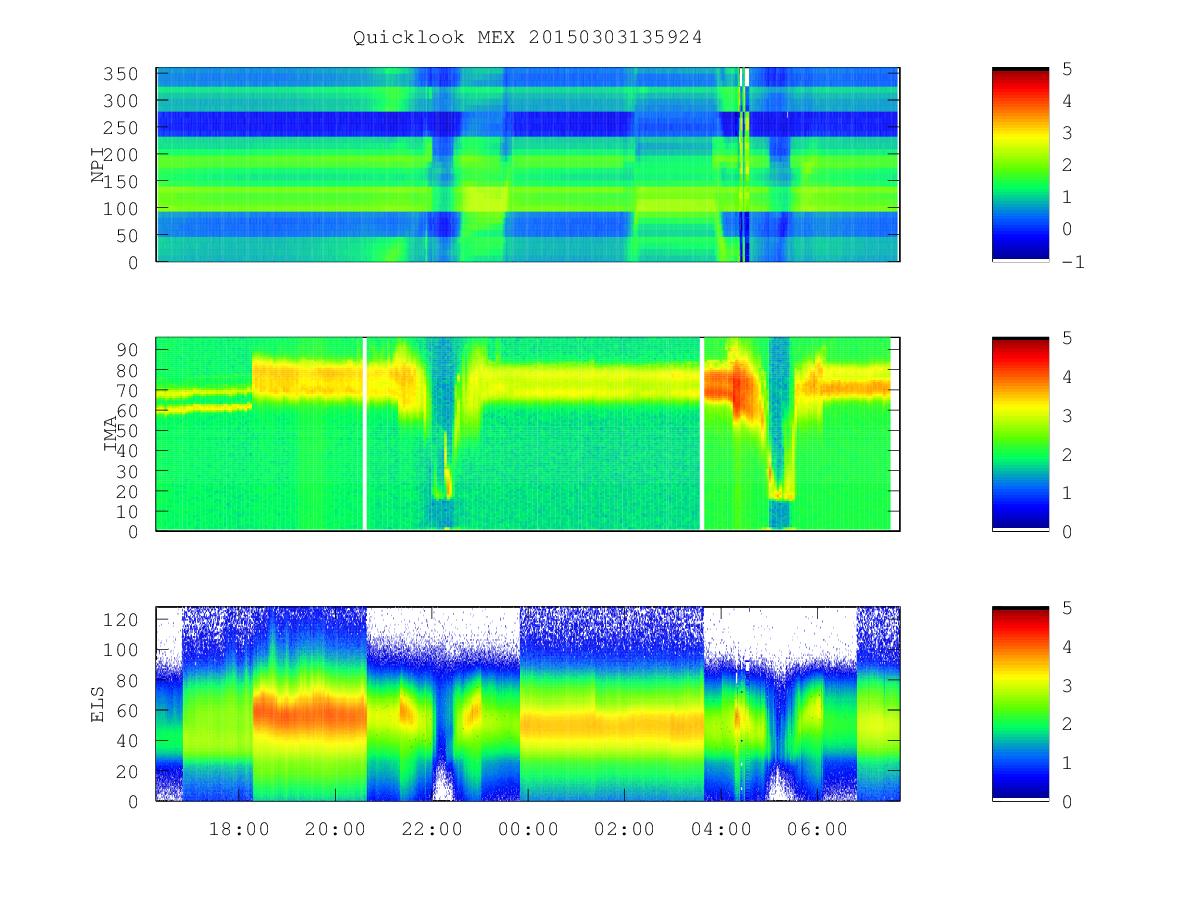Click the ELS panel color scale bar
Viewport: 1200px width, 900px height.
point(1020,703)
